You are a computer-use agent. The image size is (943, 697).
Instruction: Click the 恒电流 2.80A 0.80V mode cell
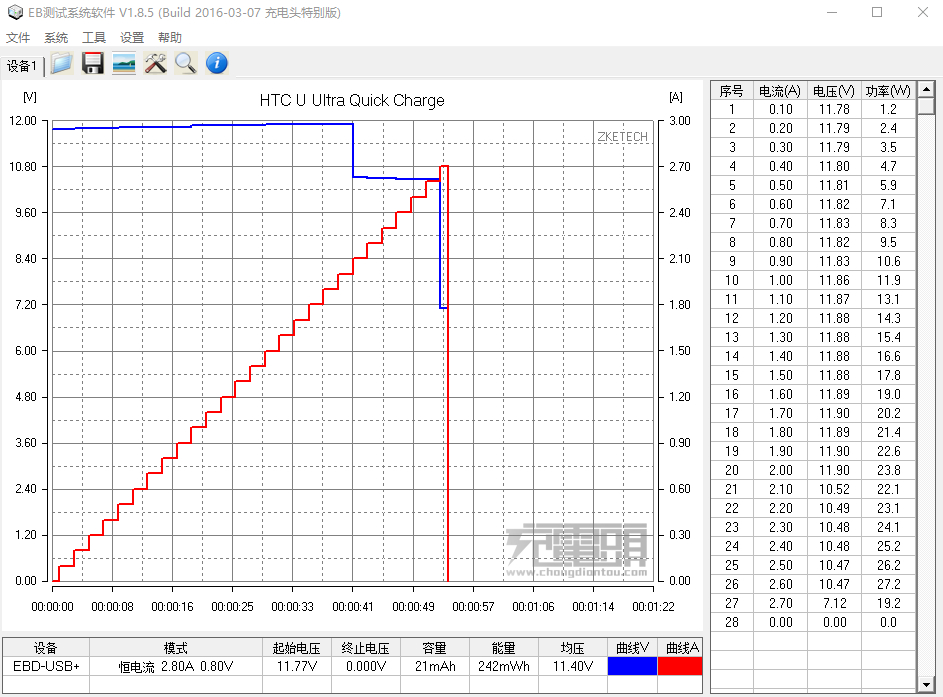(x=176, y=666)
